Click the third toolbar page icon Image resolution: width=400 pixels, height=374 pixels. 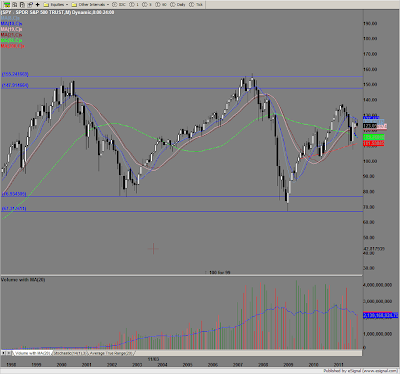coord(22,5)
